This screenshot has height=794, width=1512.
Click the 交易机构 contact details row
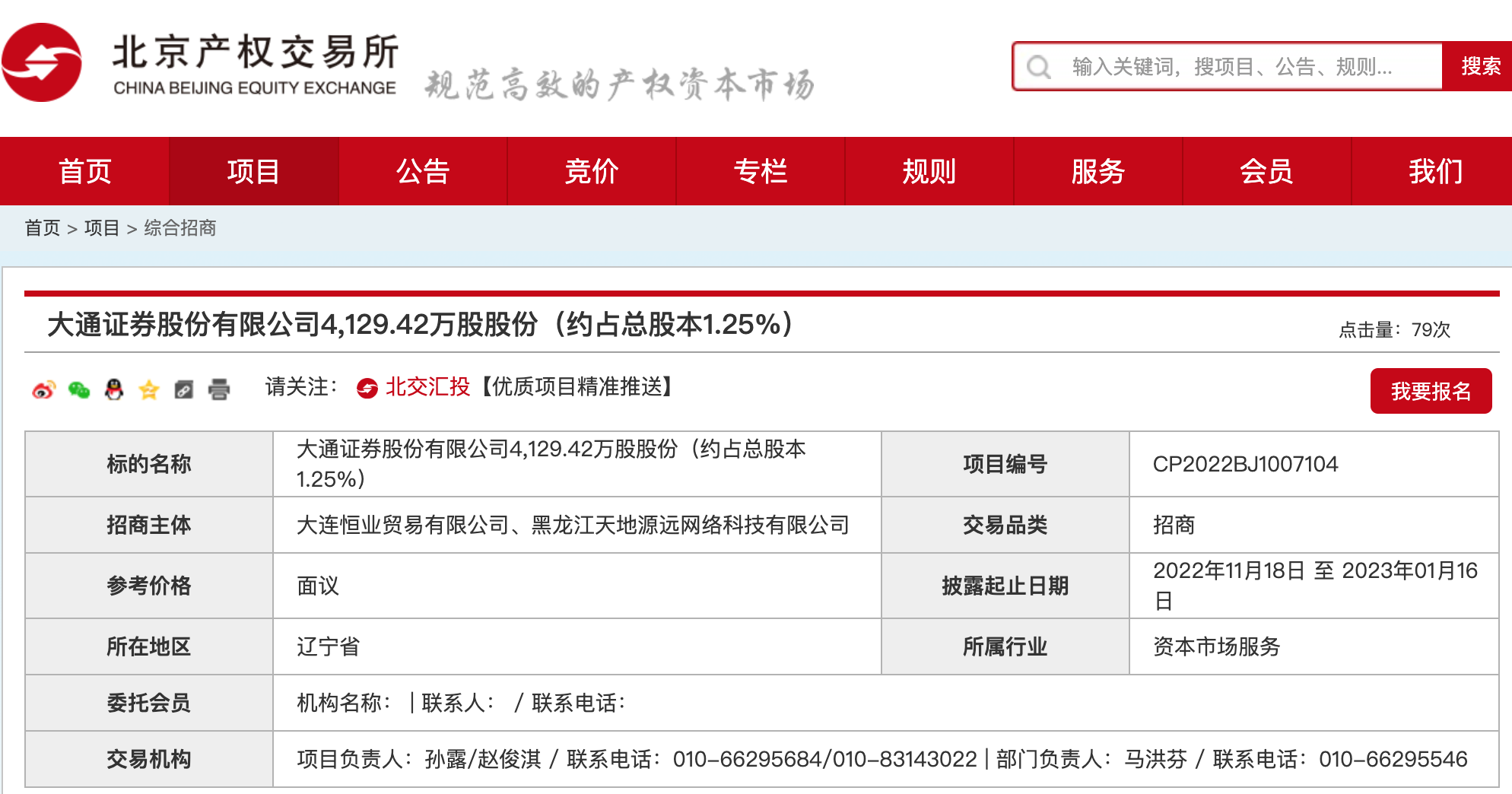[886, 759]
